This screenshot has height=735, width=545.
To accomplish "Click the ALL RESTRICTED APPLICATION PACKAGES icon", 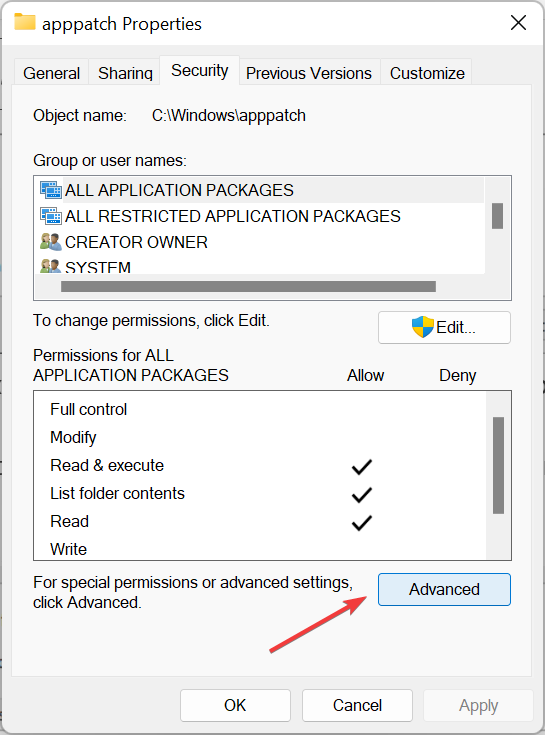I will [51, 216].
